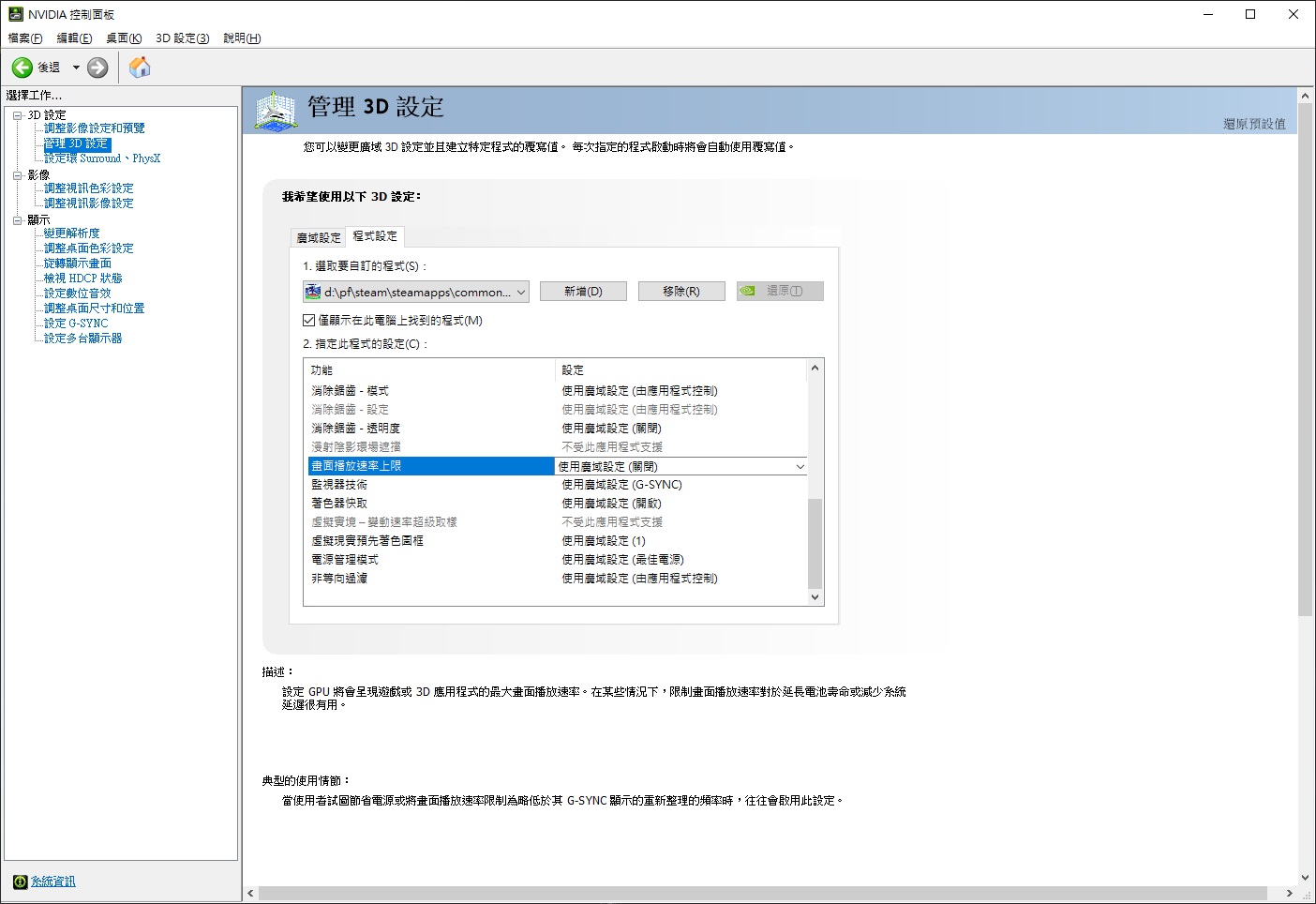1316x904 pixels.
Task: Collapse the 影像 tree node
Action: pyautogui.click(x=17, y=175)
